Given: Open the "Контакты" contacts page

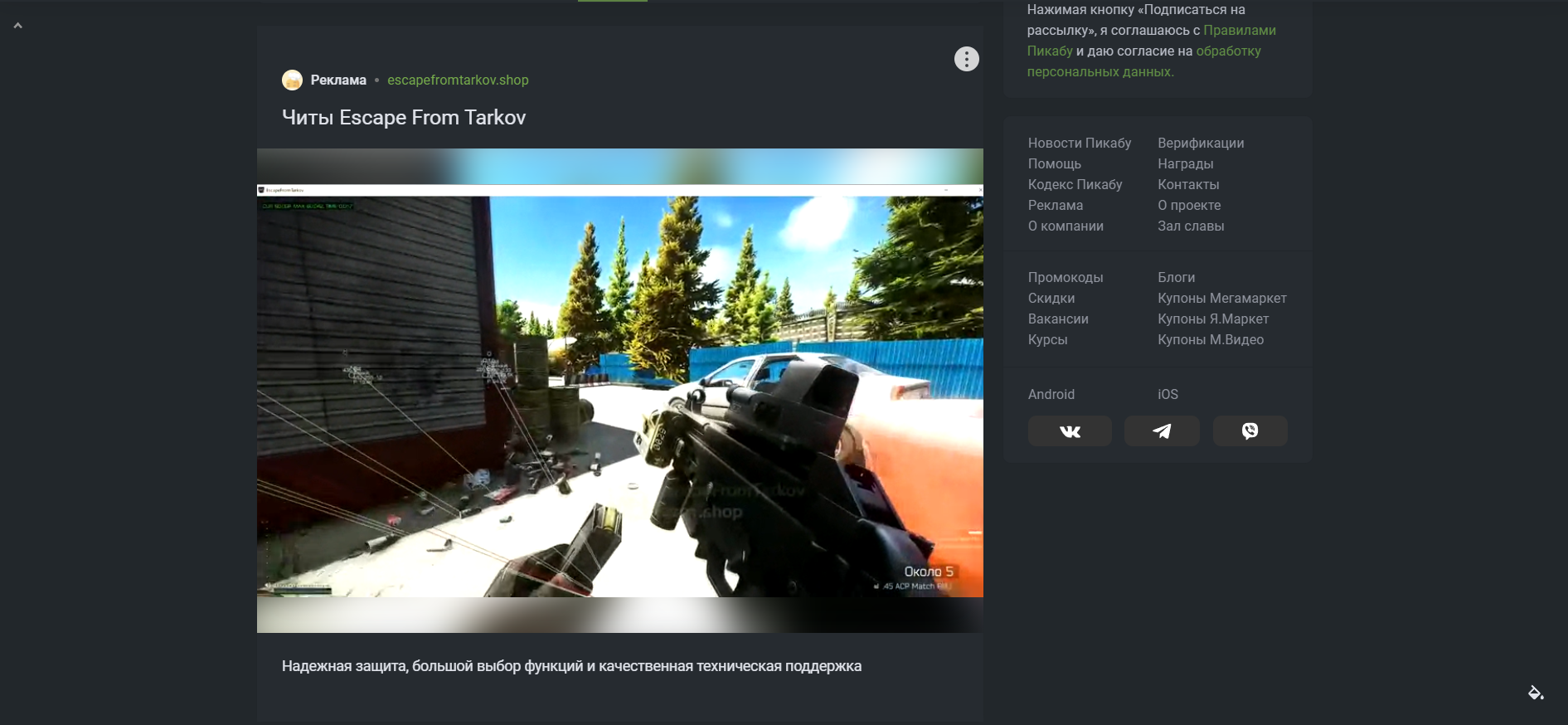Looking at the screenshot, I should tap(1188, 185).
